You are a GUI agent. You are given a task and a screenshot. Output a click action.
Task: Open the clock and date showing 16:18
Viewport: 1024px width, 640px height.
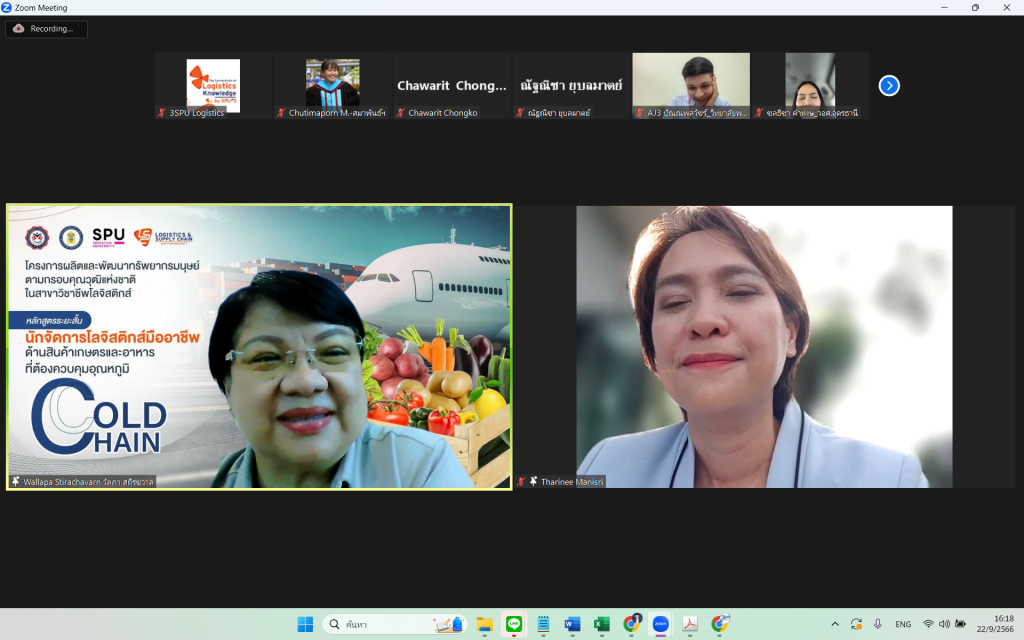click(x=995, y=624)
